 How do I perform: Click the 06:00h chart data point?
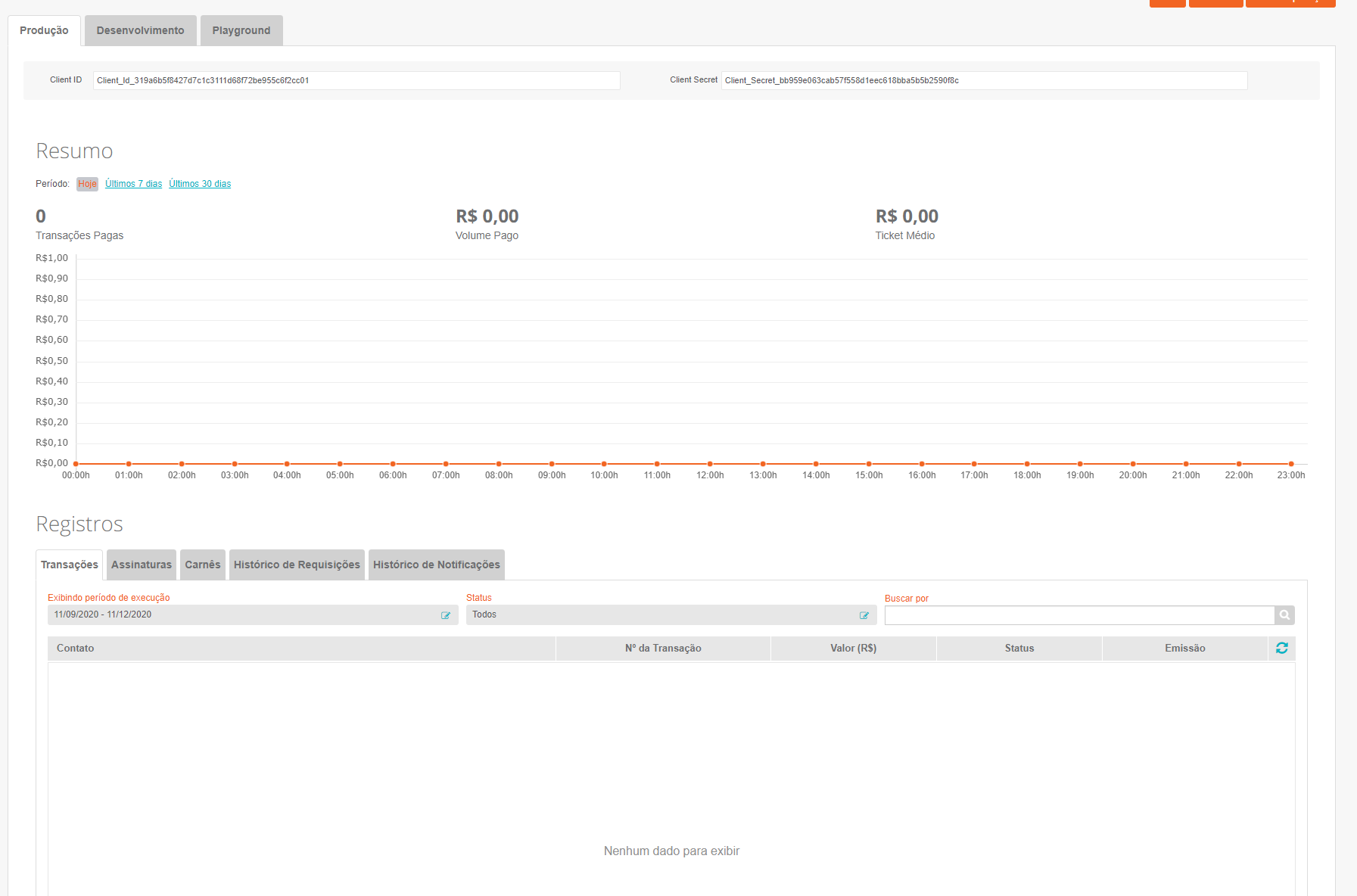coord(393,464)
